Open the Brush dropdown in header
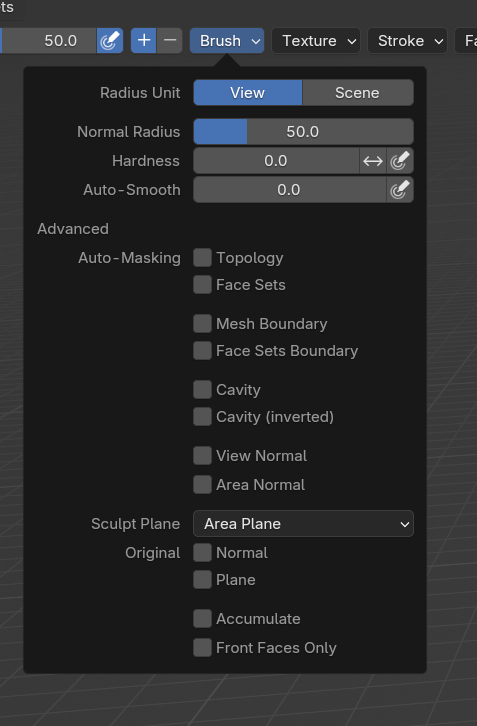 [x=227, y=41]
